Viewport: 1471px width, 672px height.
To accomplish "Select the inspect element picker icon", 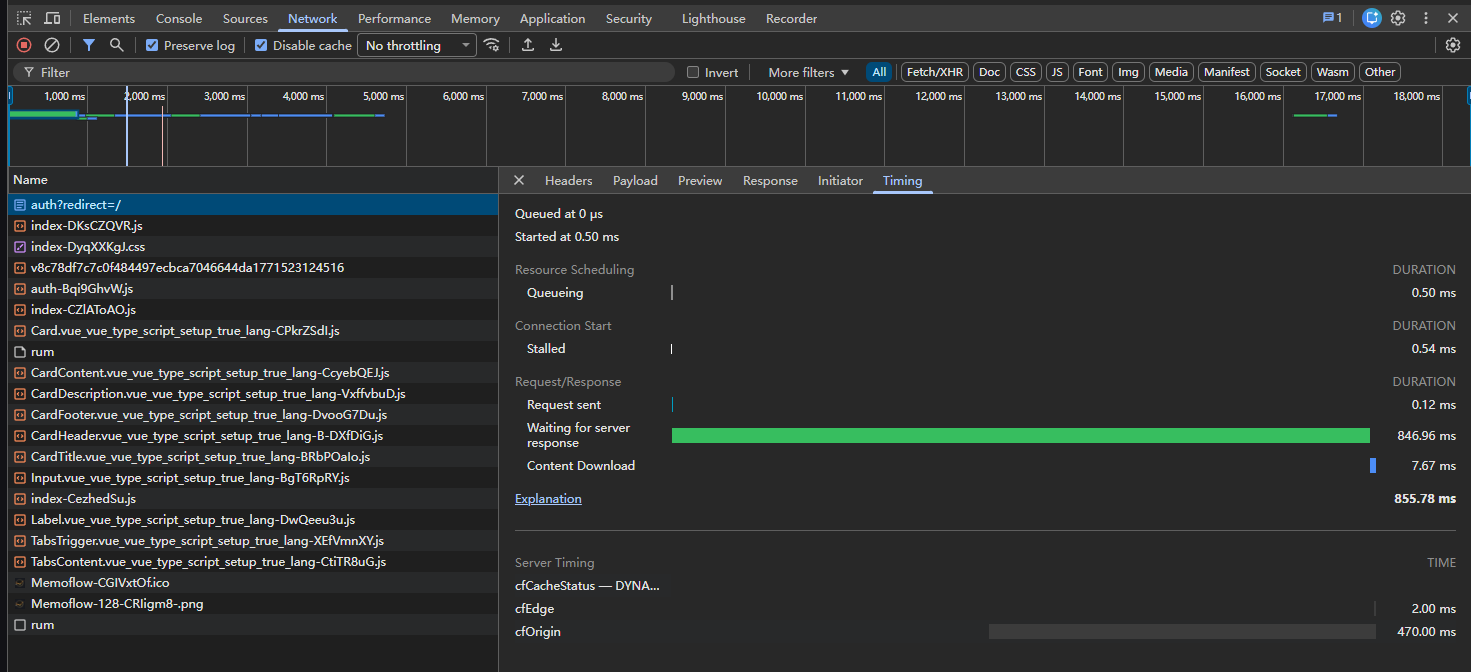I will coord(24,18).
